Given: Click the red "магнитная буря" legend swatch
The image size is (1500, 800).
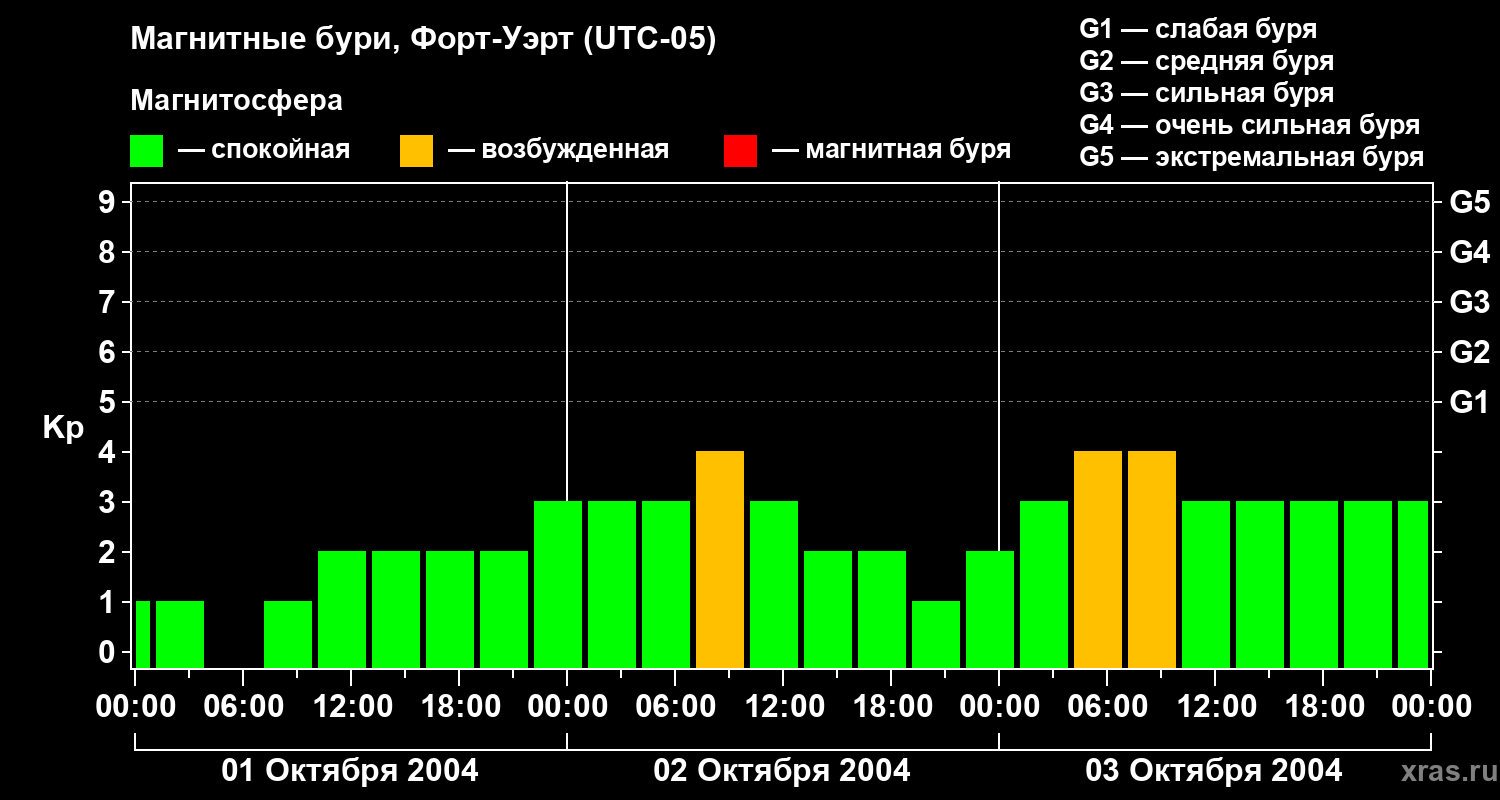Looking at the screenshot, I should 740,151.
